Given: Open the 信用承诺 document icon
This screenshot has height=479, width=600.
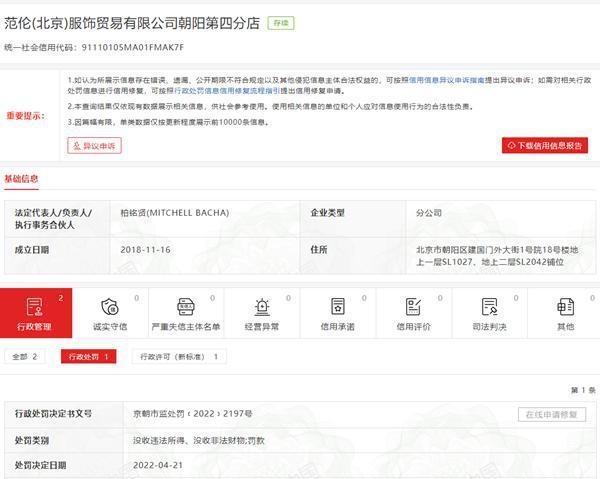Looking at the screenshot, I should 338,307.
